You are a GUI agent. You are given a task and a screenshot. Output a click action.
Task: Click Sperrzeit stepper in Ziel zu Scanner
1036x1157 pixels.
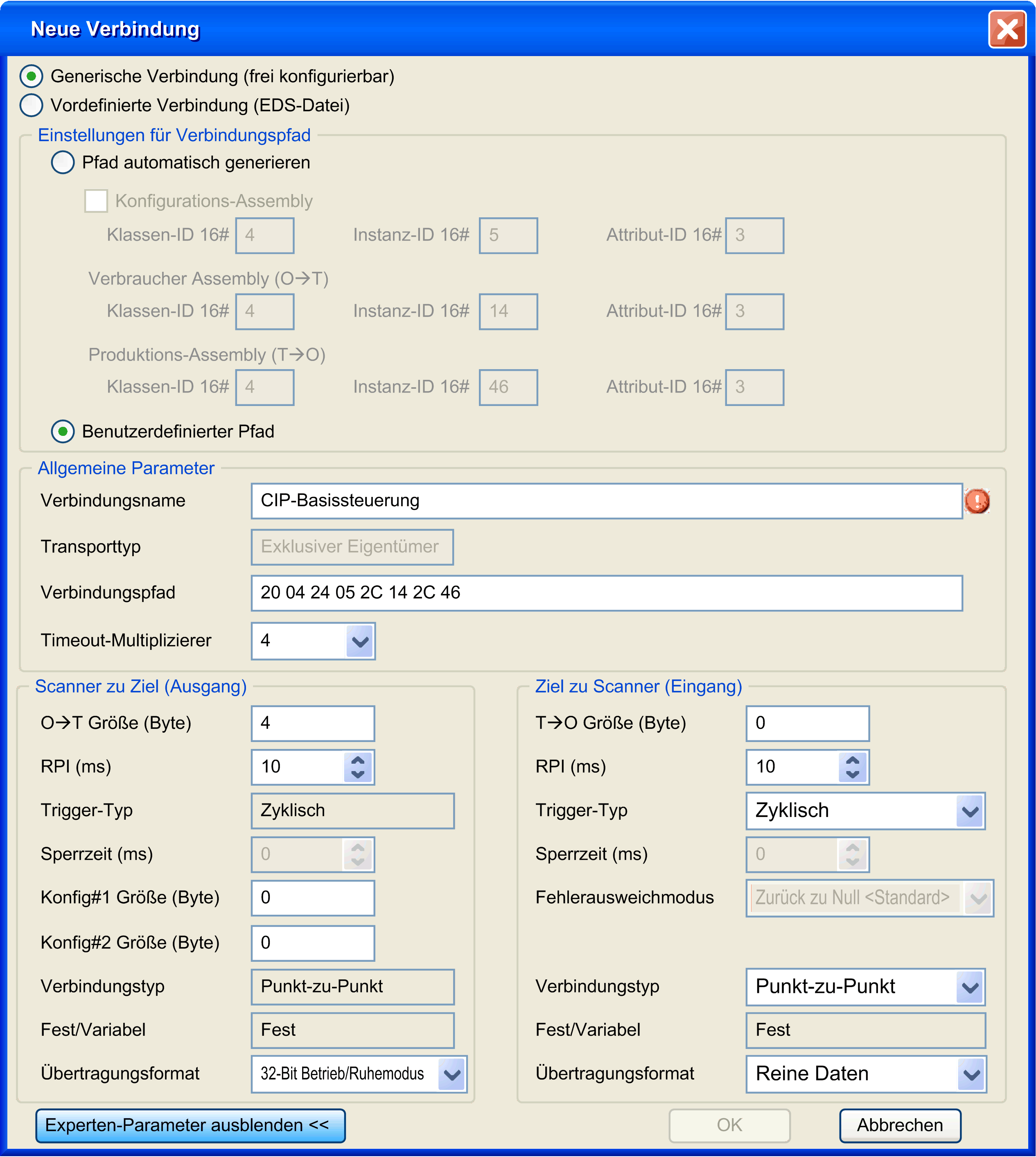pos(853,855)
